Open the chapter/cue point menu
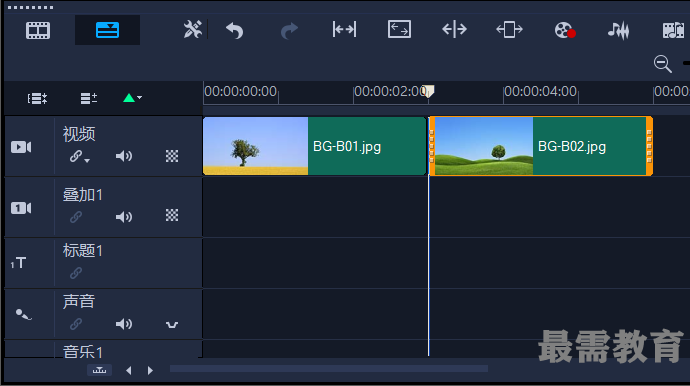This screenshot has height=386, width=690. (x=132, y=98)
